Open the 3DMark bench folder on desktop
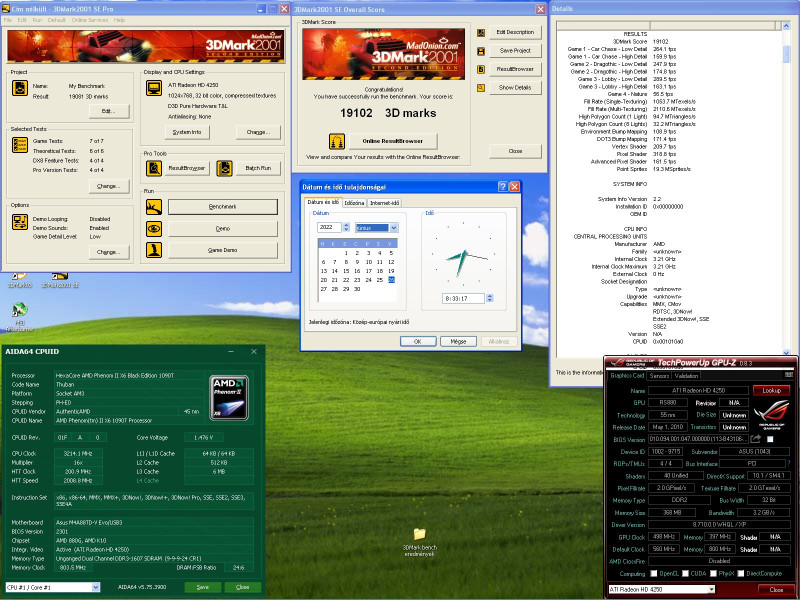The width and height of the screenshot is (800, 600). click(419, 534)
